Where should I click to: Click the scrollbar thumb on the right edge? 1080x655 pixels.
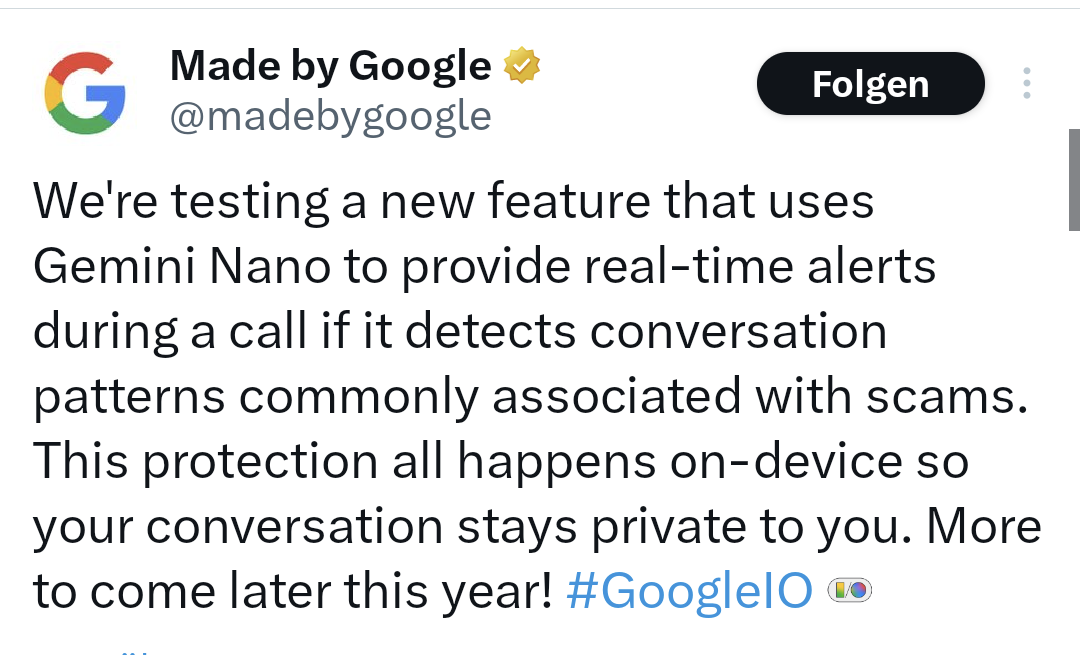point(1073,180)
